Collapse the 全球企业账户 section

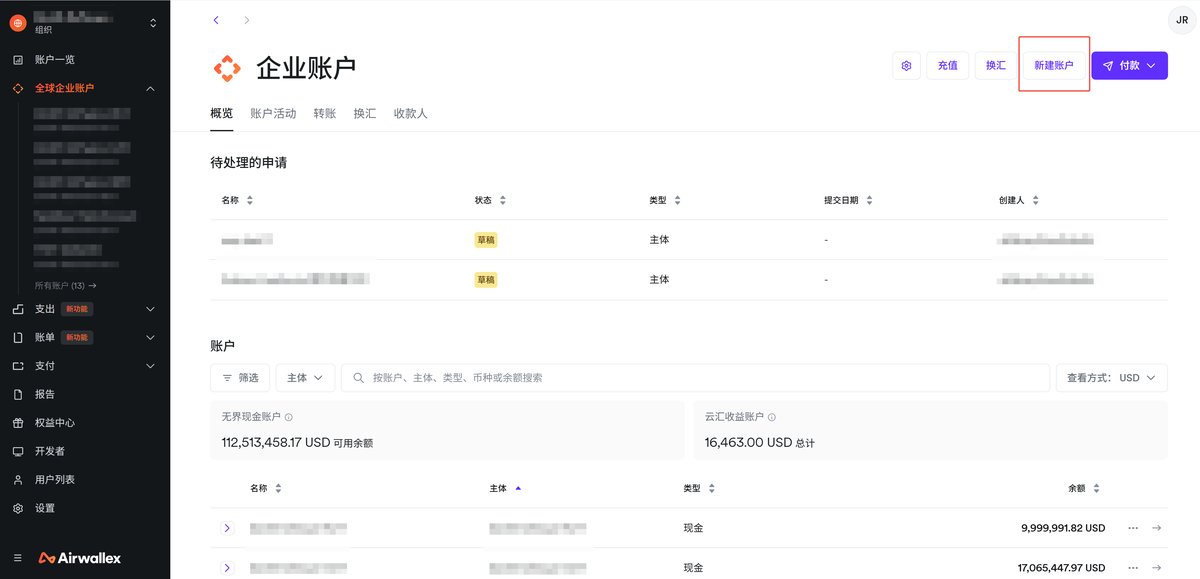[151, 88]
